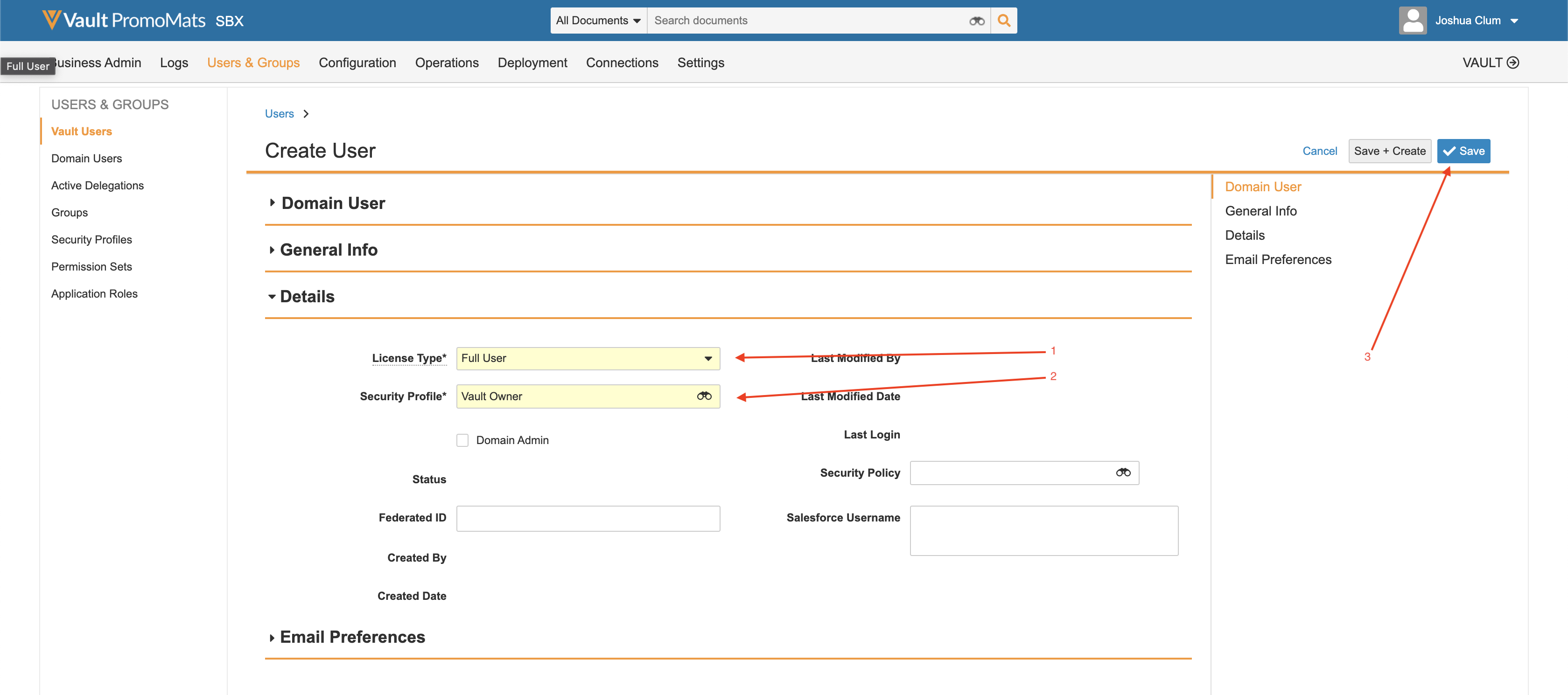Click the Save + Create button
The image size is (1568, 695).
pyautogui.click(x=1389, y=150)
